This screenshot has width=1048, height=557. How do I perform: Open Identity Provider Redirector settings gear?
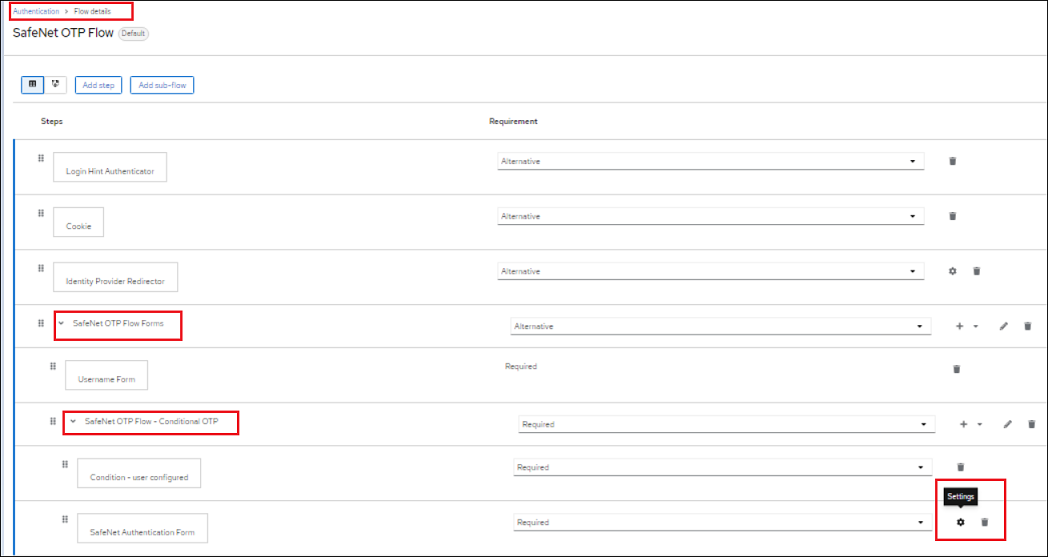[952, 271]
